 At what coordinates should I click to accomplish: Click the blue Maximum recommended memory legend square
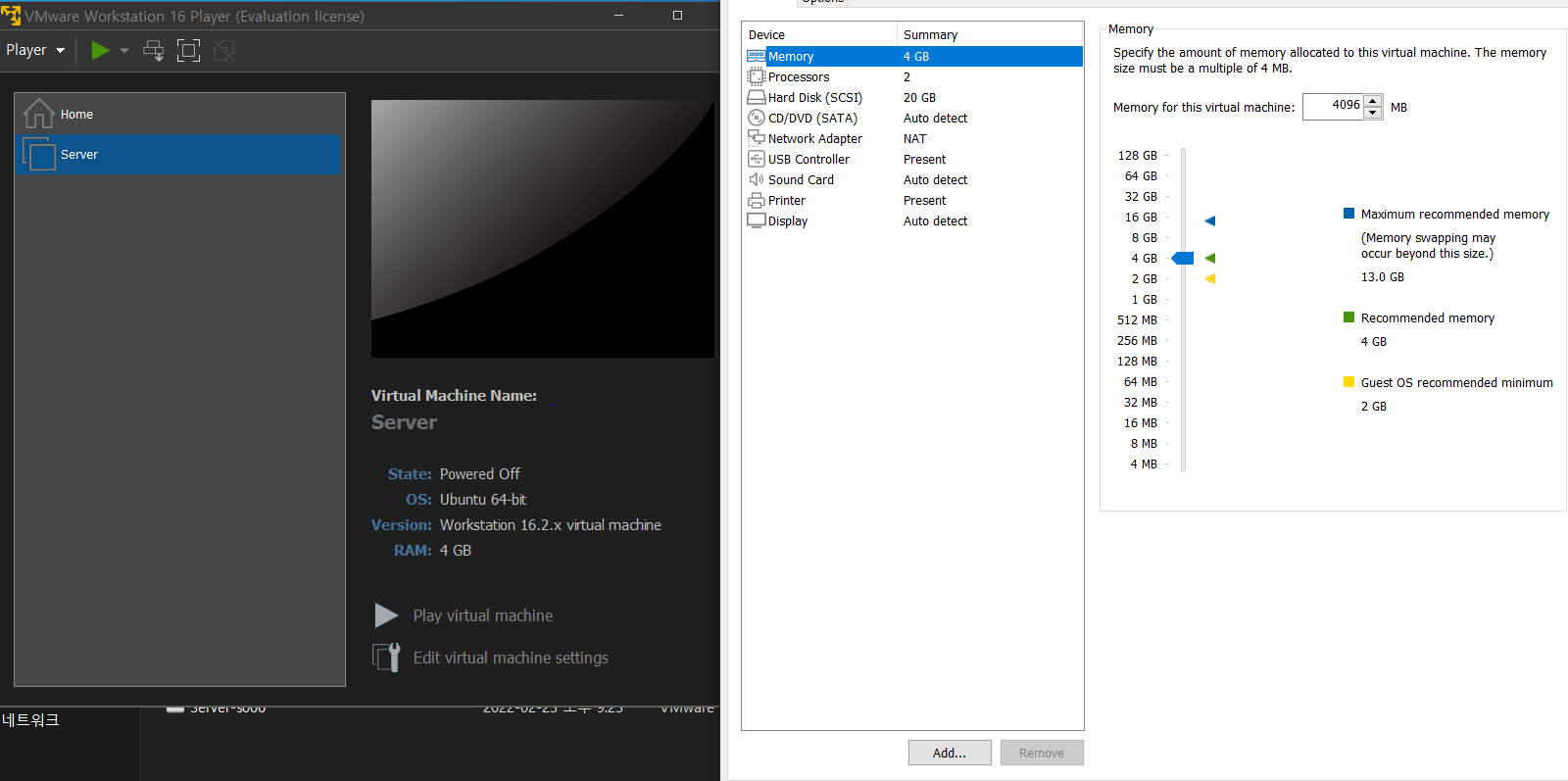pyautogui.click(x=1348, y=214)
